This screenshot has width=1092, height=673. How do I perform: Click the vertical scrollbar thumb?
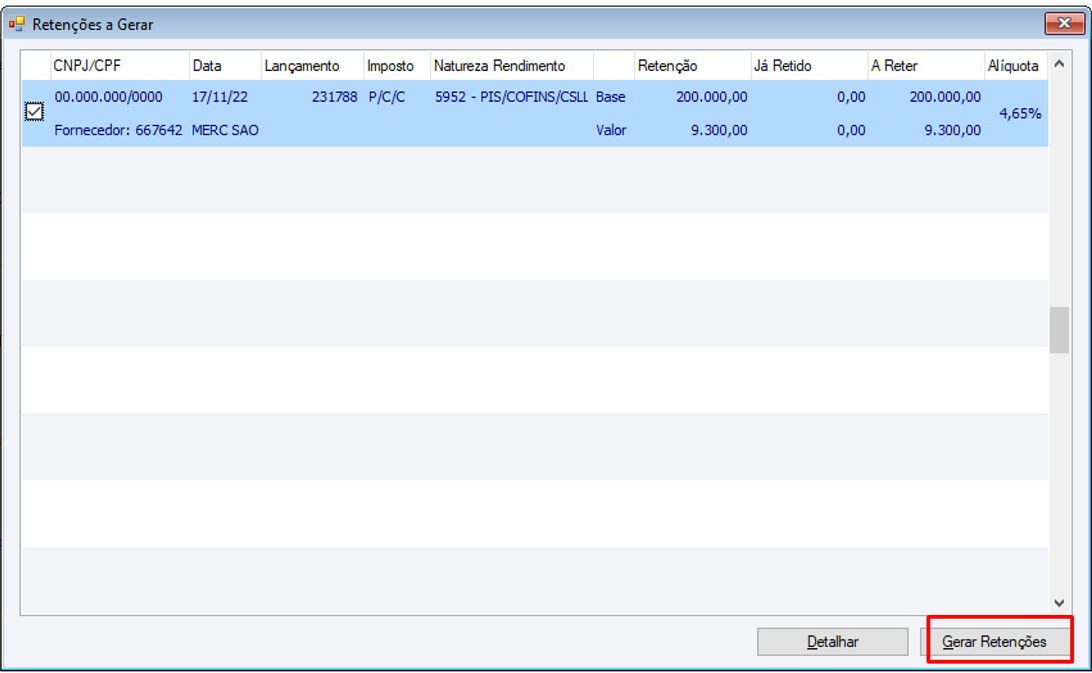(x=1059, y=330)
